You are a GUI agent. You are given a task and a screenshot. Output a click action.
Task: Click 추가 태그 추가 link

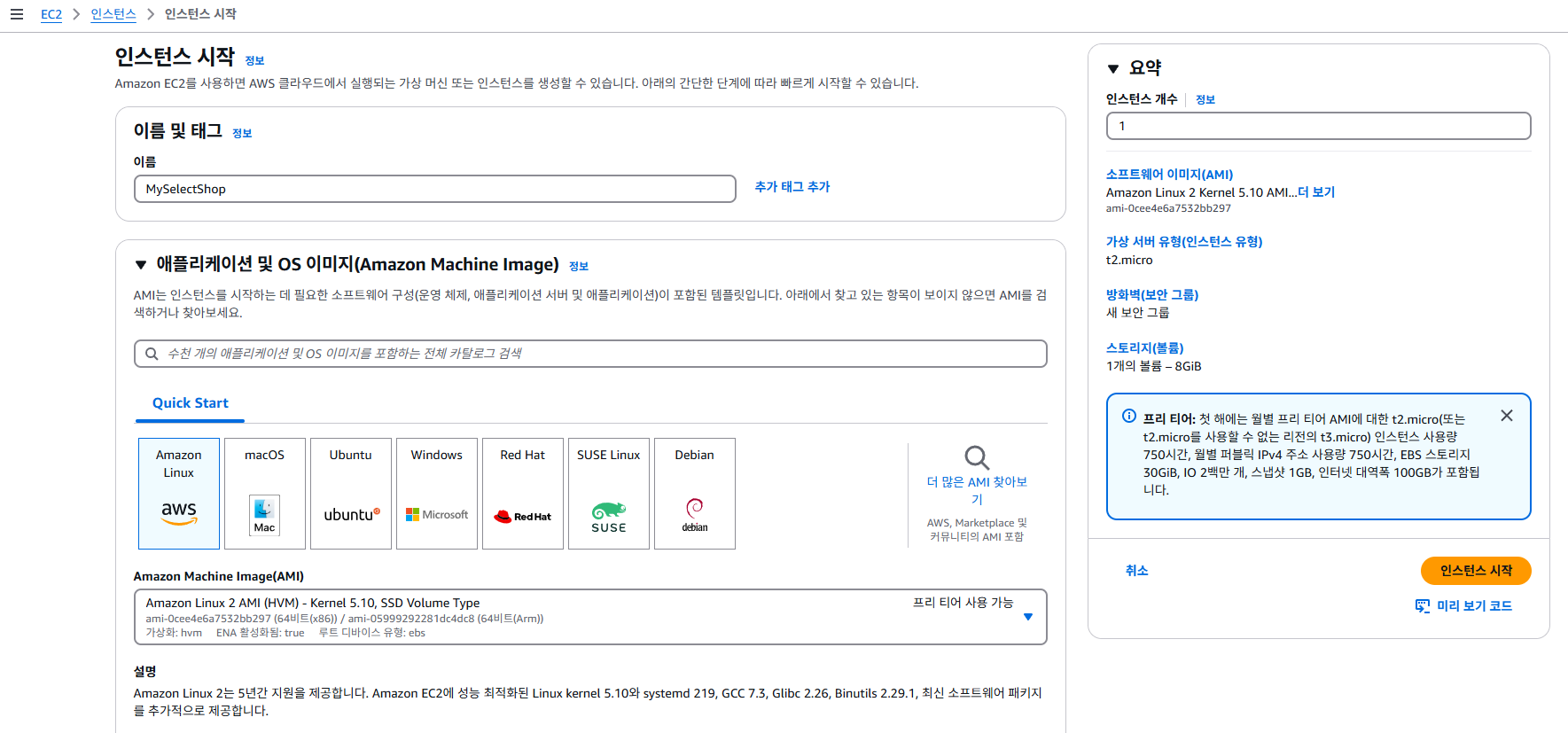tap(792, 187)
